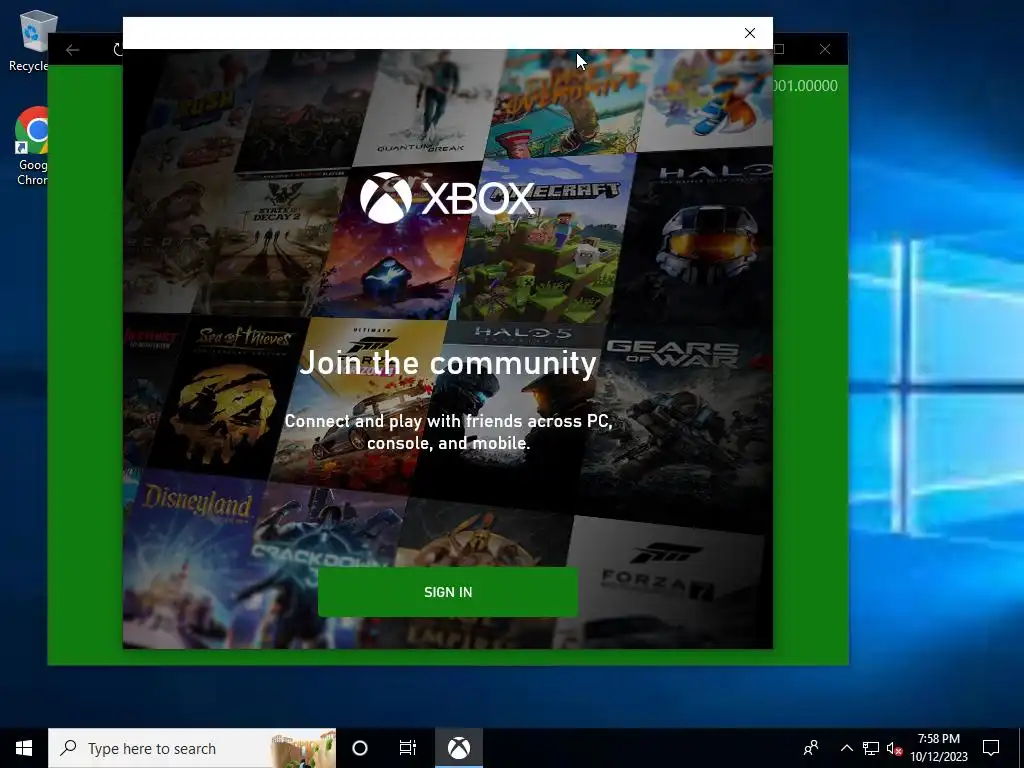Select the Google Chrome desktop shortcut

point(33,146)
